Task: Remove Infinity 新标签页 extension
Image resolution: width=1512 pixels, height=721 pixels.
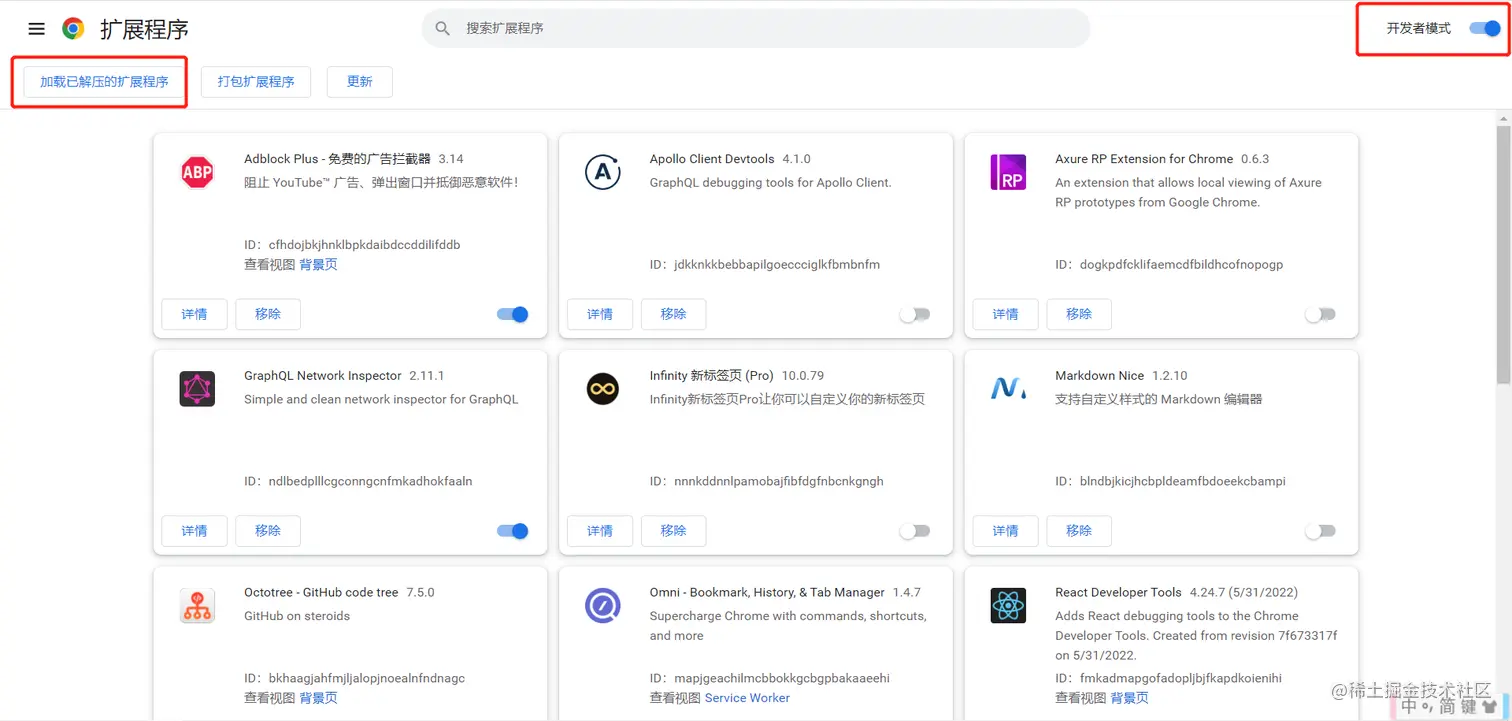Action: (674, 531)
